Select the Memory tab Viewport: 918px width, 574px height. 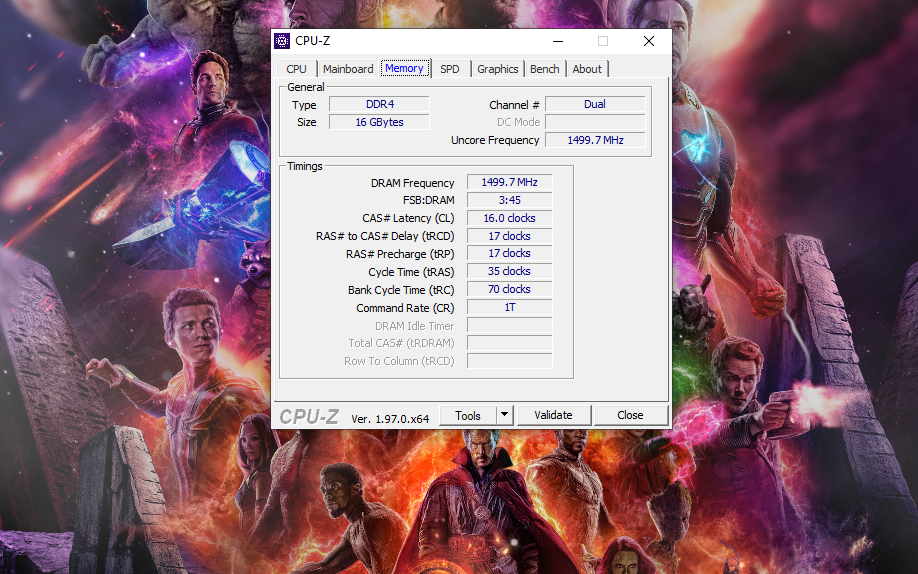point(405,68)
